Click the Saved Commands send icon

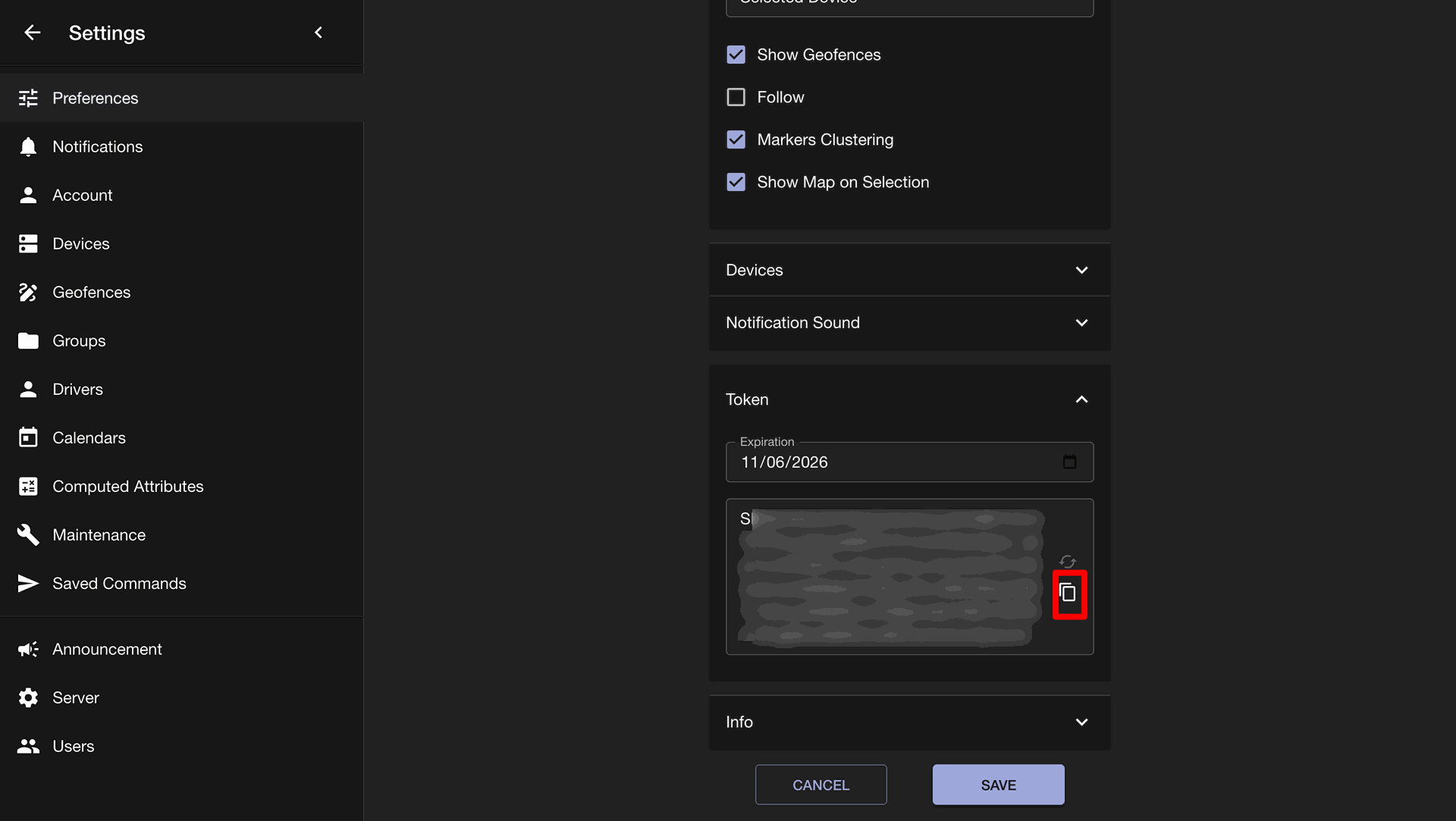[x=28, y=583]
